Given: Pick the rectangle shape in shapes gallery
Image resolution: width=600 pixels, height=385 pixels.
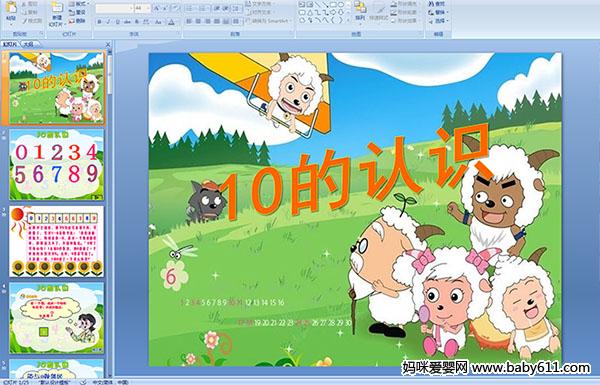Looking at the screenshot, I should (334, 4).
